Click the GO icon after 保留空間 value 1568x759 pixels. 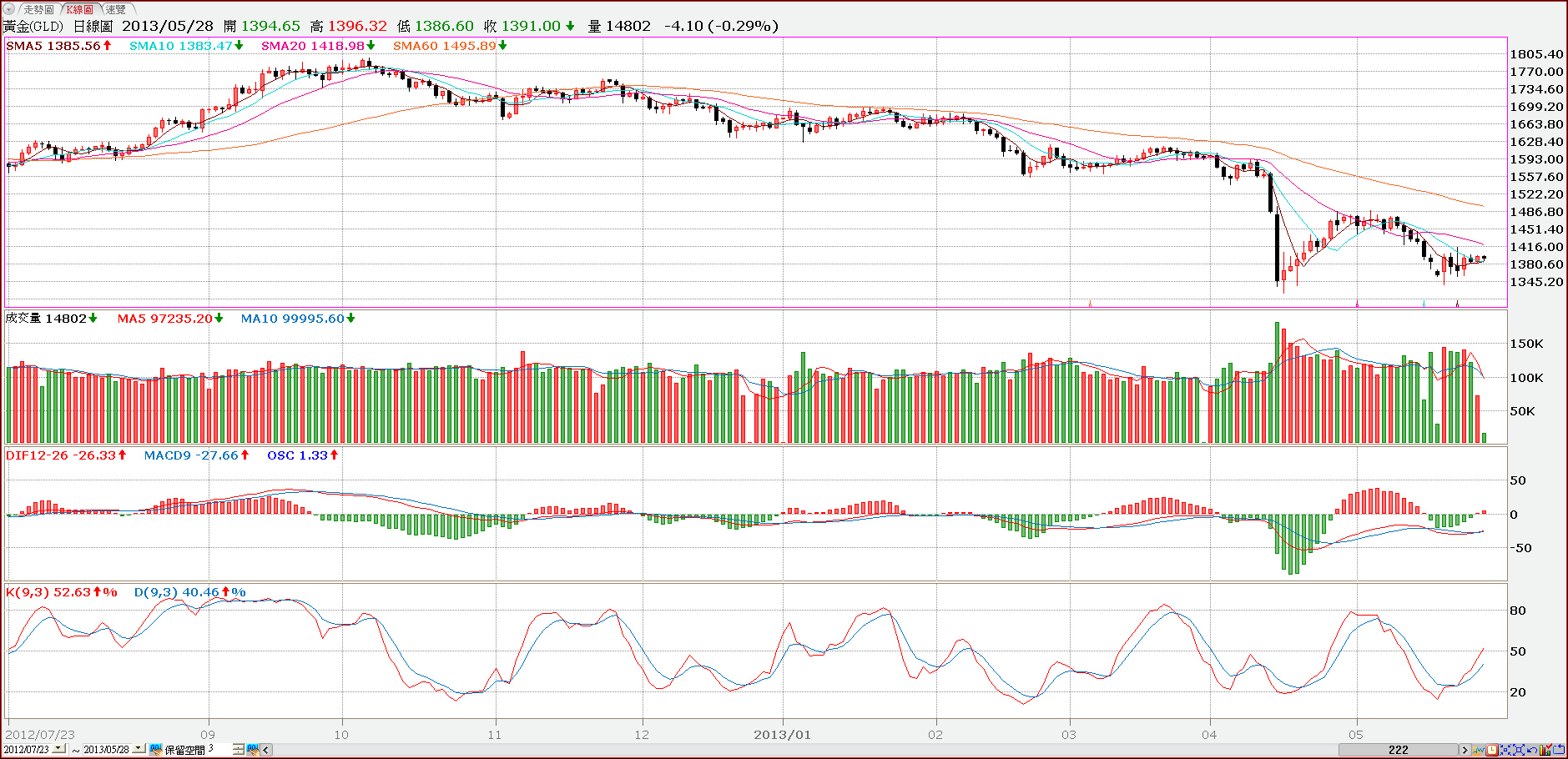point(253,750)
